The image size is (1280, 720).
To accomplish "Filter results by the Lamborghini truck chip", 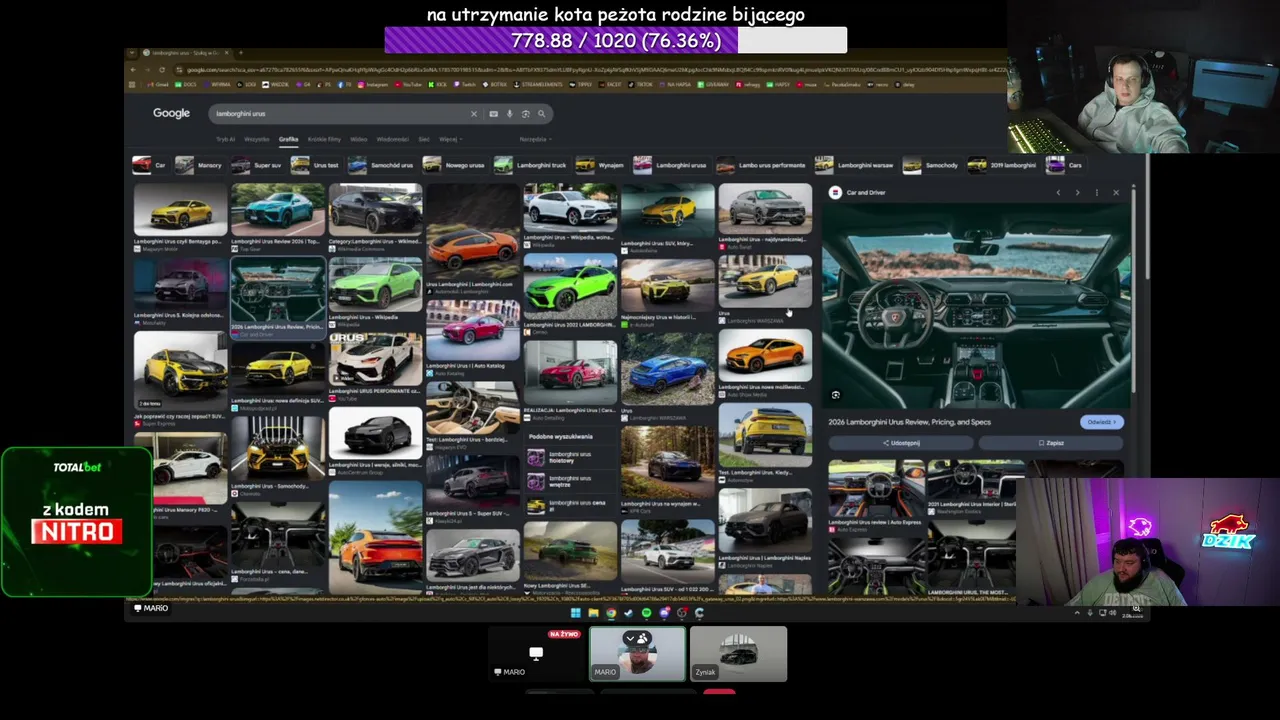I will [531, 165].
